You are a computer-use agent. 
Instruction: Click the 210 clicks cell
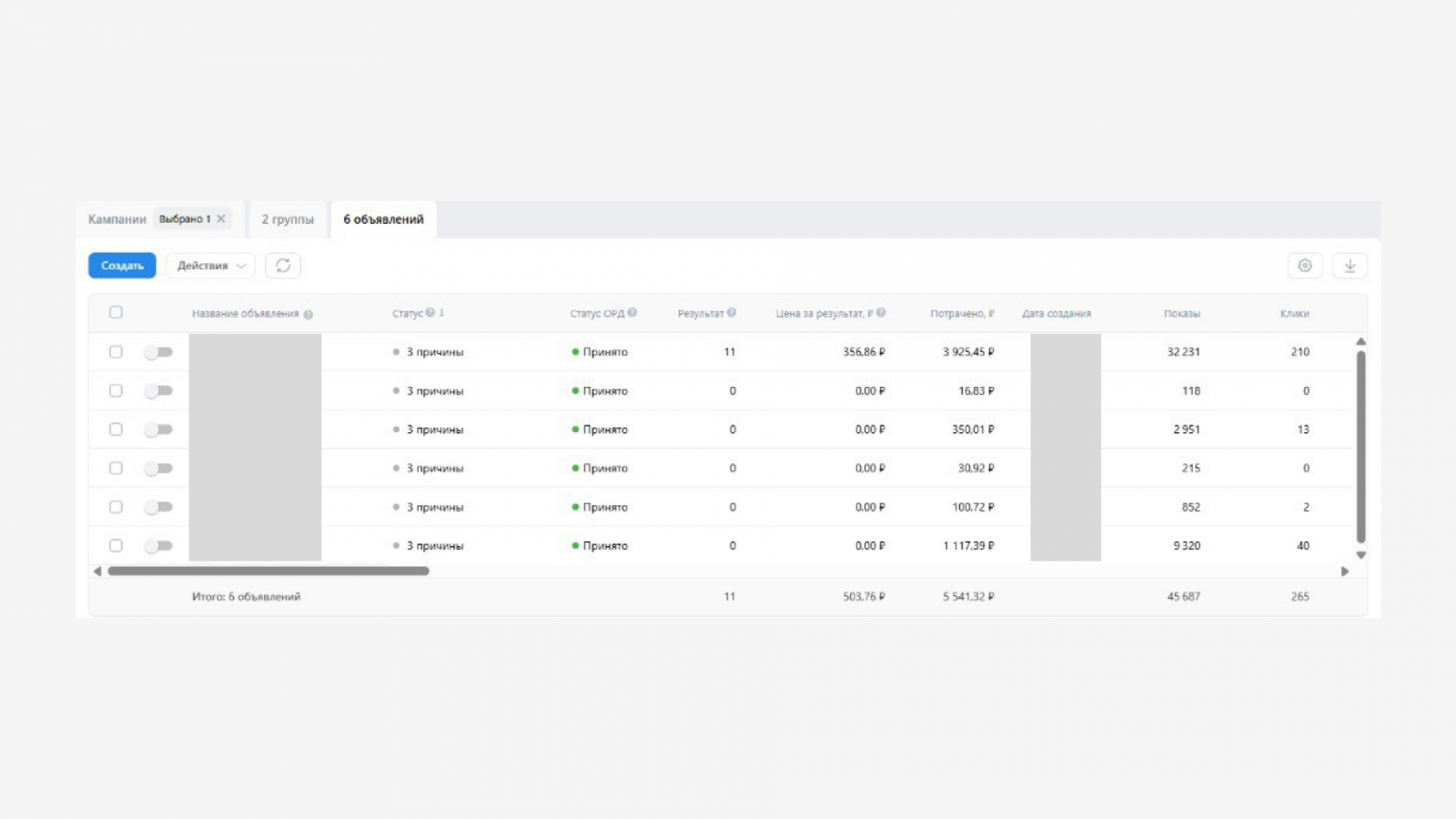[x=1299, y=352]
